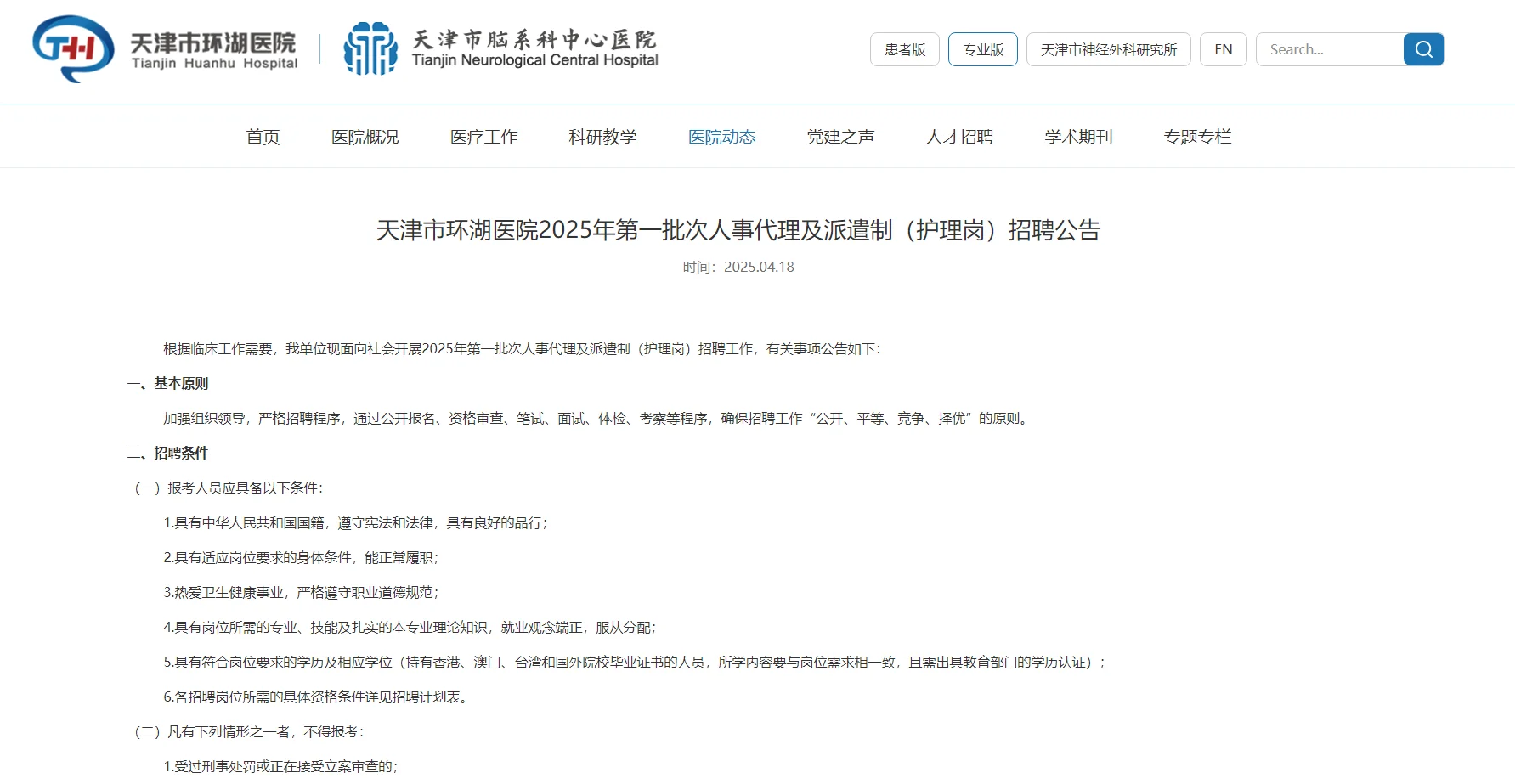
Task: Open the 医院概况 menu
Action: 365,137
